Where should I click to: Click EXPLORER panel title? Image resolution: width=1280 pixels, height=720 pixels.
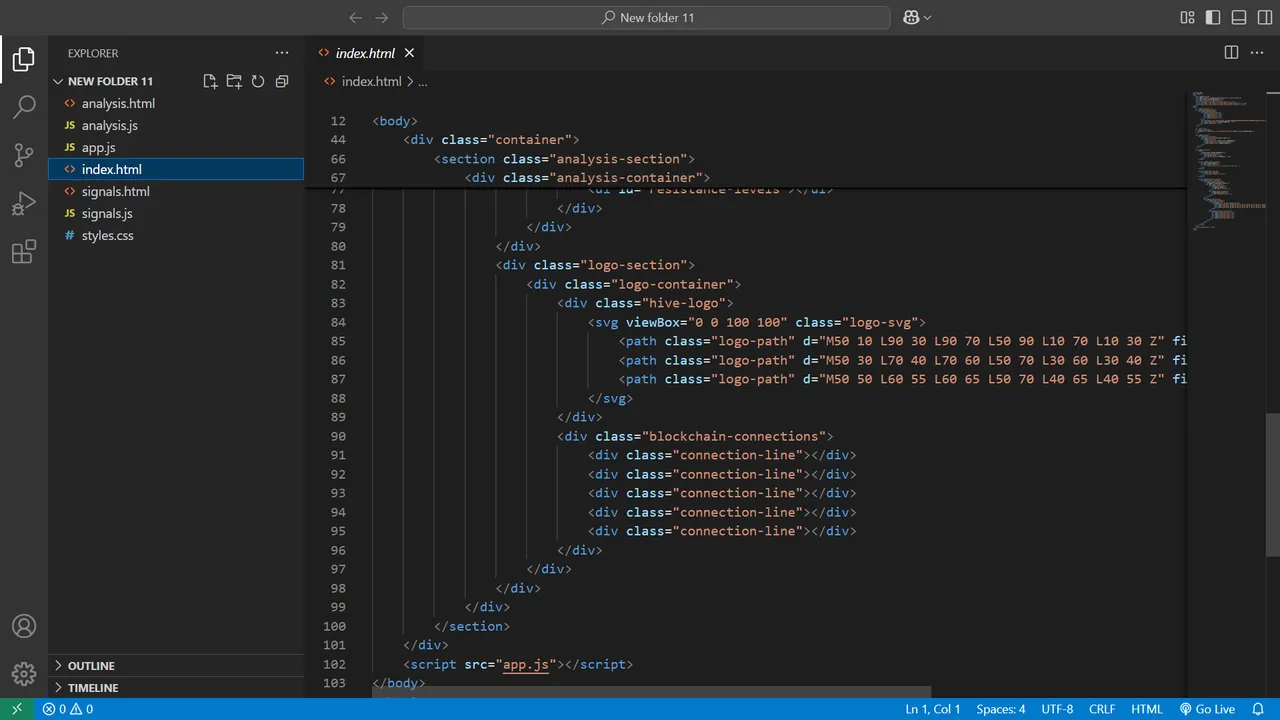coord(93,53)
